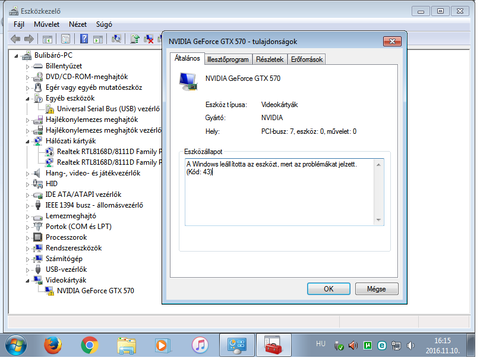Click the Back arrow in the toolbar
The image size is (480, 364).
pos(15,39)
